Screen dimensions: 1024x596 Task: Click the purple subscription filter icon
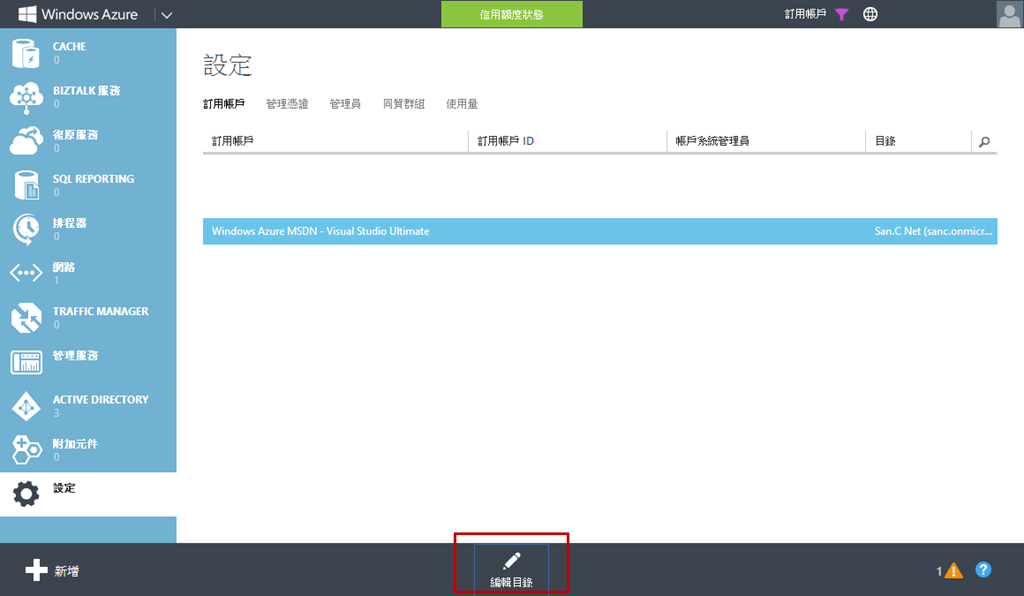tap(842, 14)
